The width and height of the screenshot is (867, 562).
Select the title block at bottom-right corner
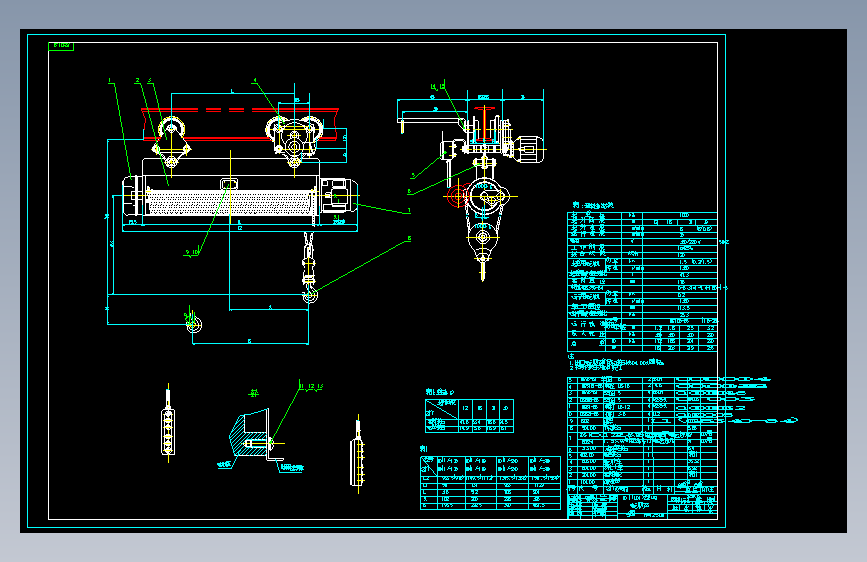tap(643, 506)
